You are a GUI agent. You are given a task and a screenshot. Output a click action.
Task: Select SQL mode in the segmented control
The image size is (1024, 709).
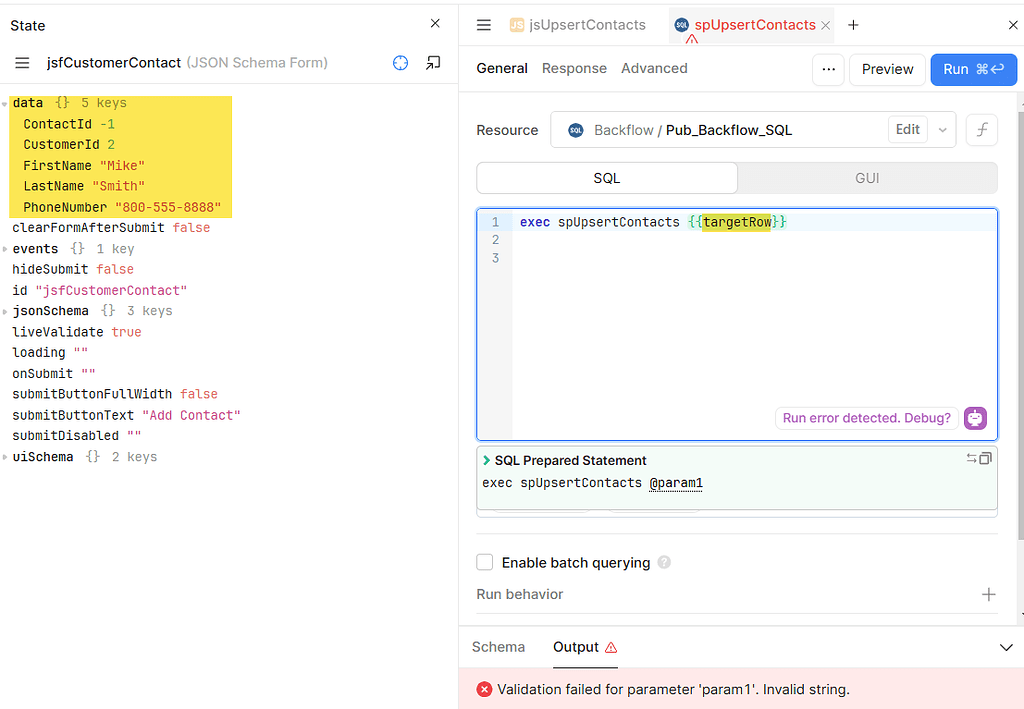tap(606, 177)
